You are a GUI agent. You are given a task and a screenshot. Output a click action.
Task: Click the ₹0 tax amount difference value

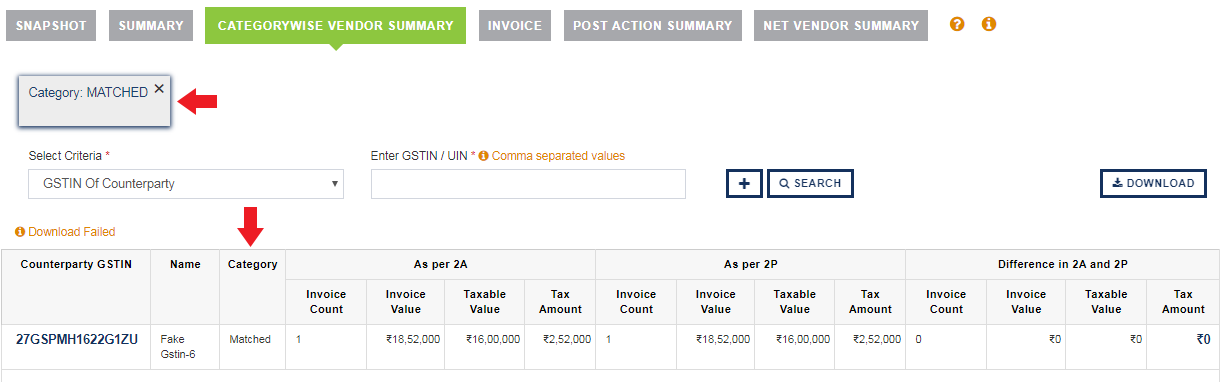[1203, 339]
